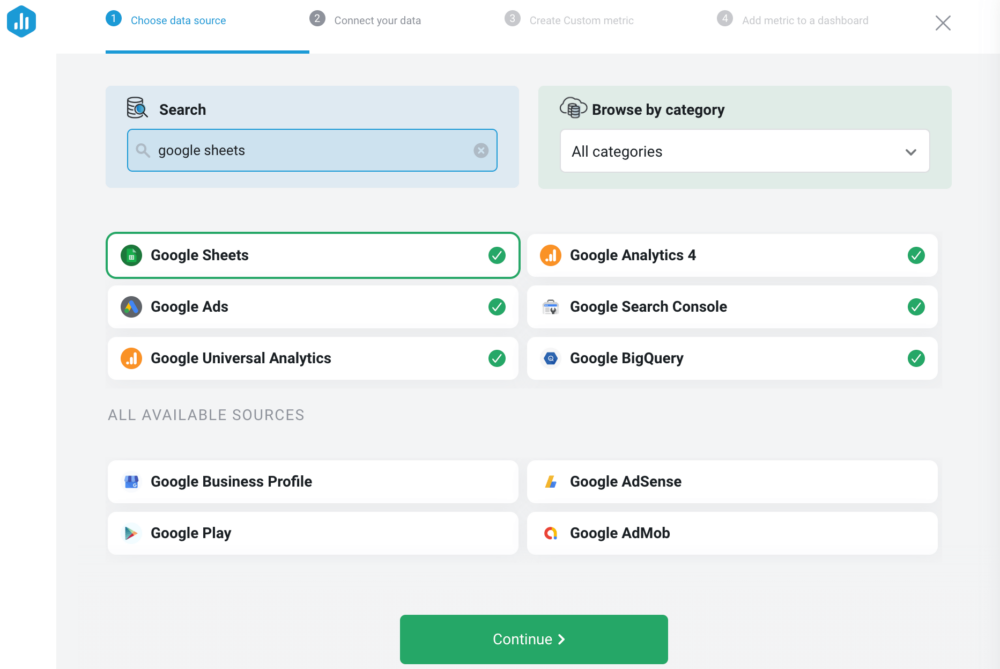Image resolution: width=1000 pixels, height=669 pixels.
Task: Click the Browse by category heading text
Action: (x=658, y=110)
